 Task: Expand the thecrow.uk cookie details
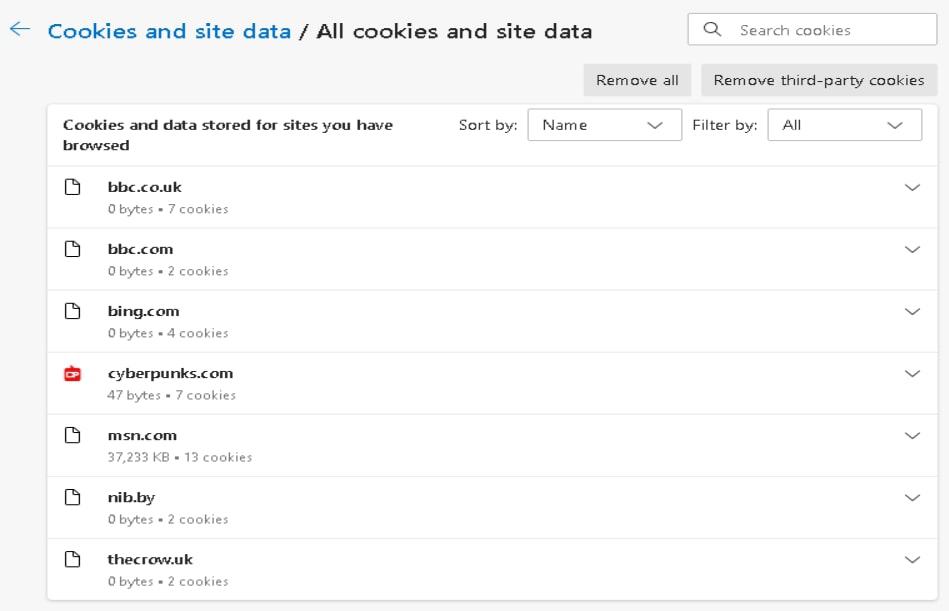(x=912, y=560)
